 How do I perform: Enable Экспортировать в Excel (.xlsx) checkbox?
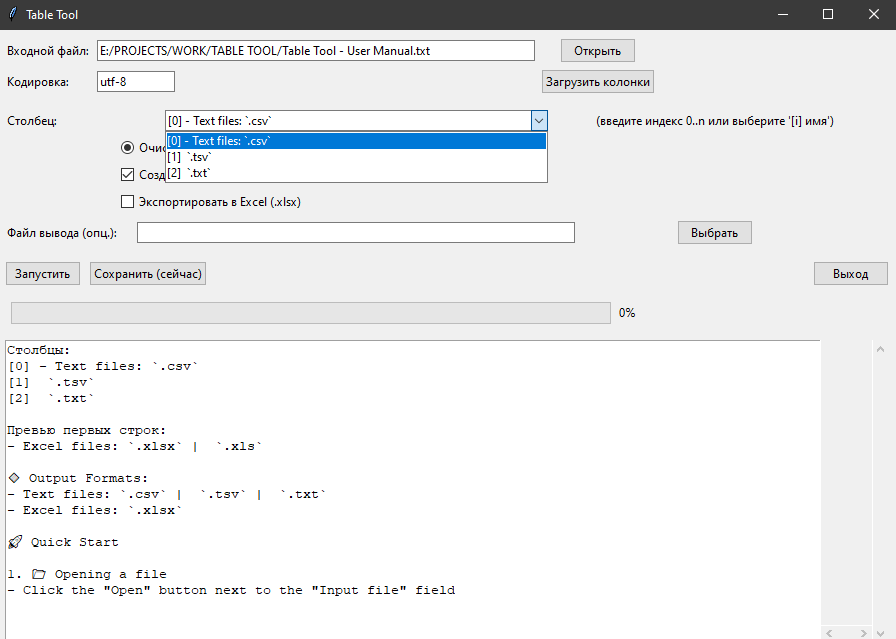point(127,201)
